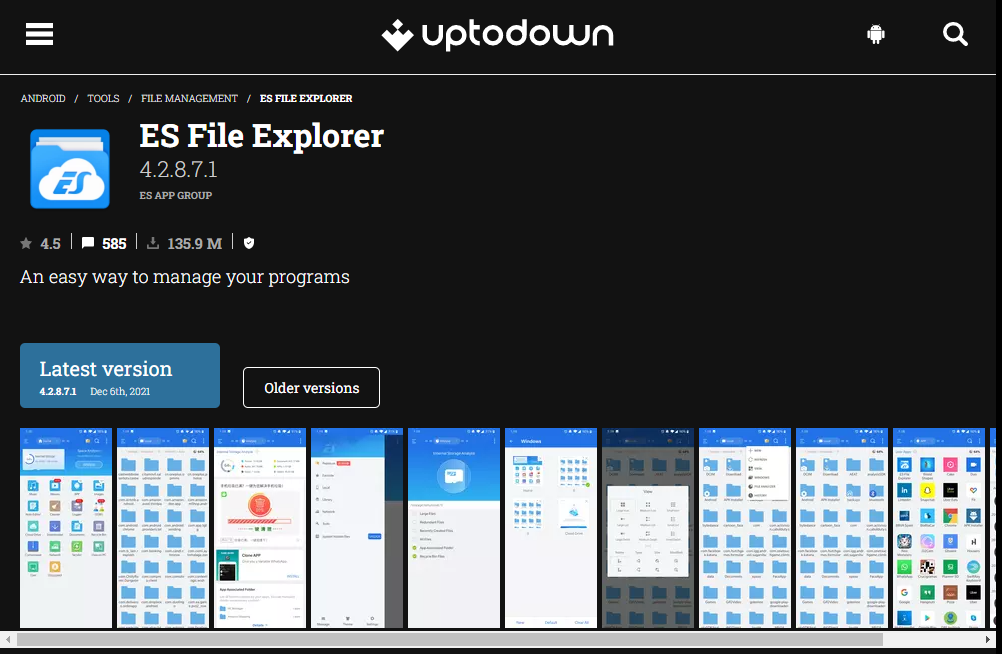Click the star rating icon

coord(26,243)
